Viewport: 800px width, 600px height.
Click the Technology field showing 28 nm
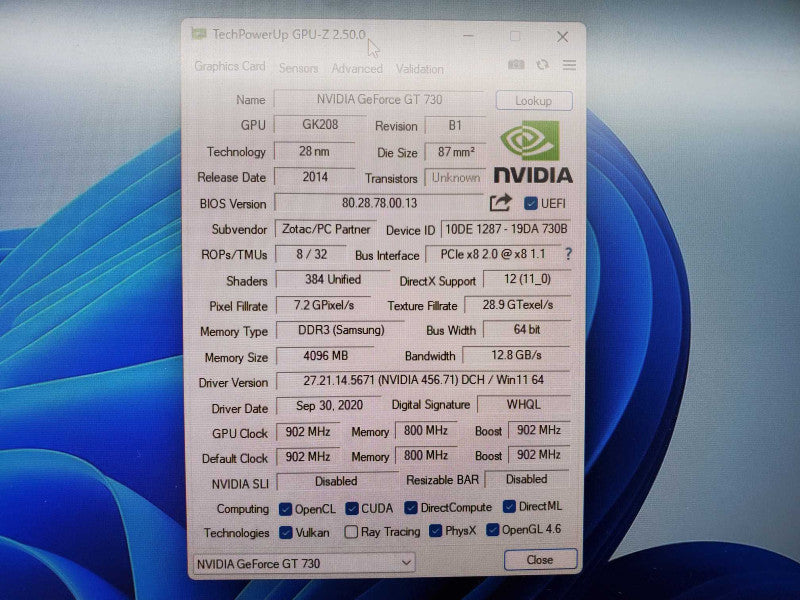tap(314, 151)
